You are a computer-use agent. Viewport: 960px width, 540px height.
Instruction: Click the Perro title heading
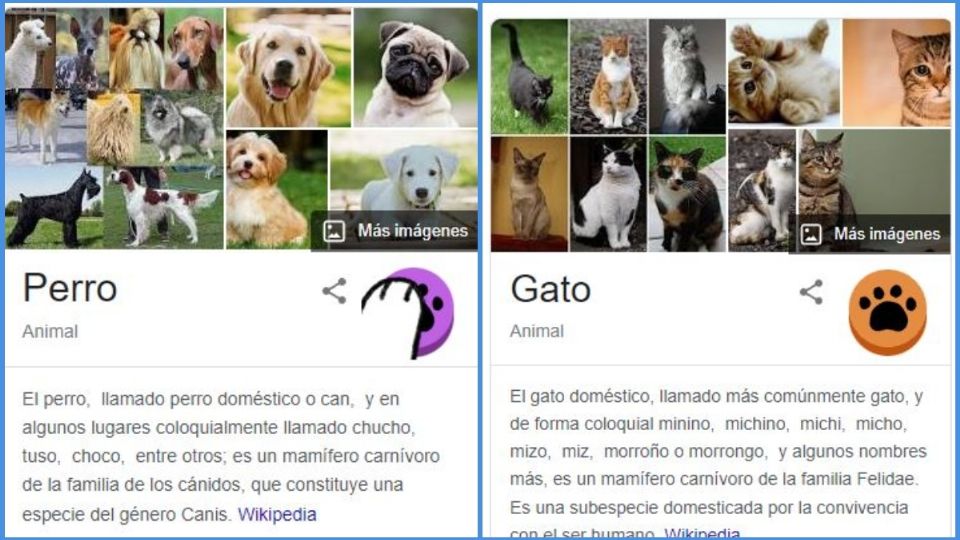point(70,288)
